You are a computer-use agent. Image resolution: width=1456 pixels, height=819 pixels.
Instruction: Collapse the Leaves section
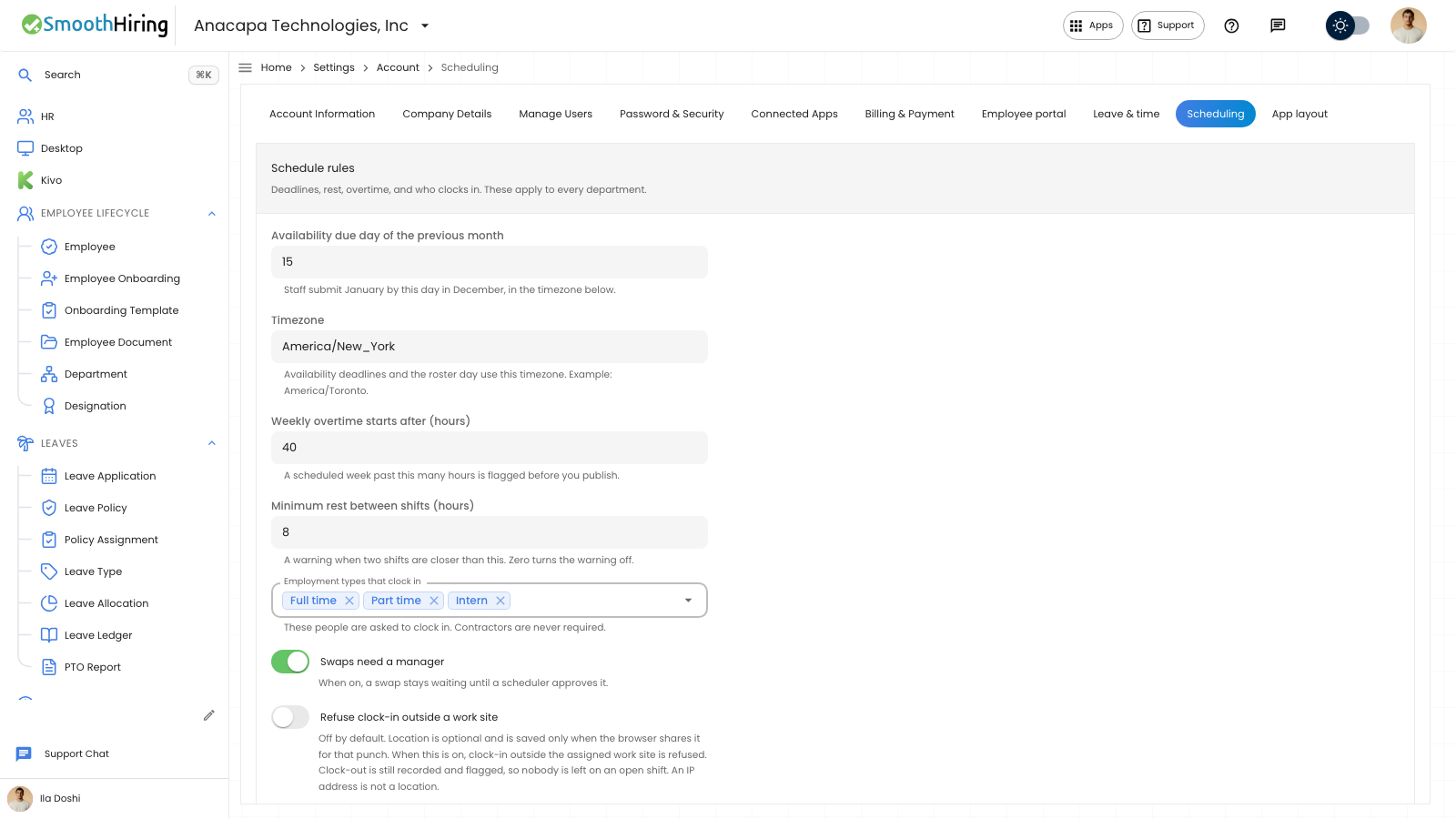point(212,443)
